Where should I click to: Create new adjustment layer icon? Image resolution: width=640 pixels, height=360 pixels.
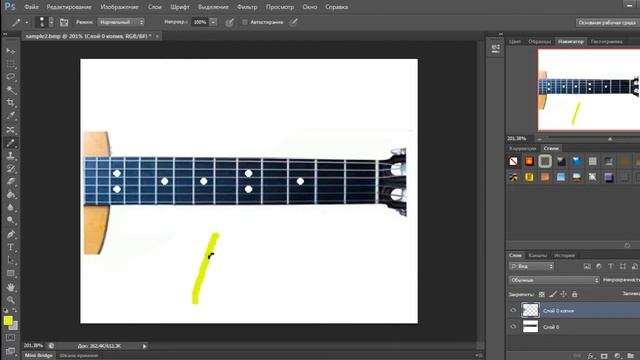617,356
